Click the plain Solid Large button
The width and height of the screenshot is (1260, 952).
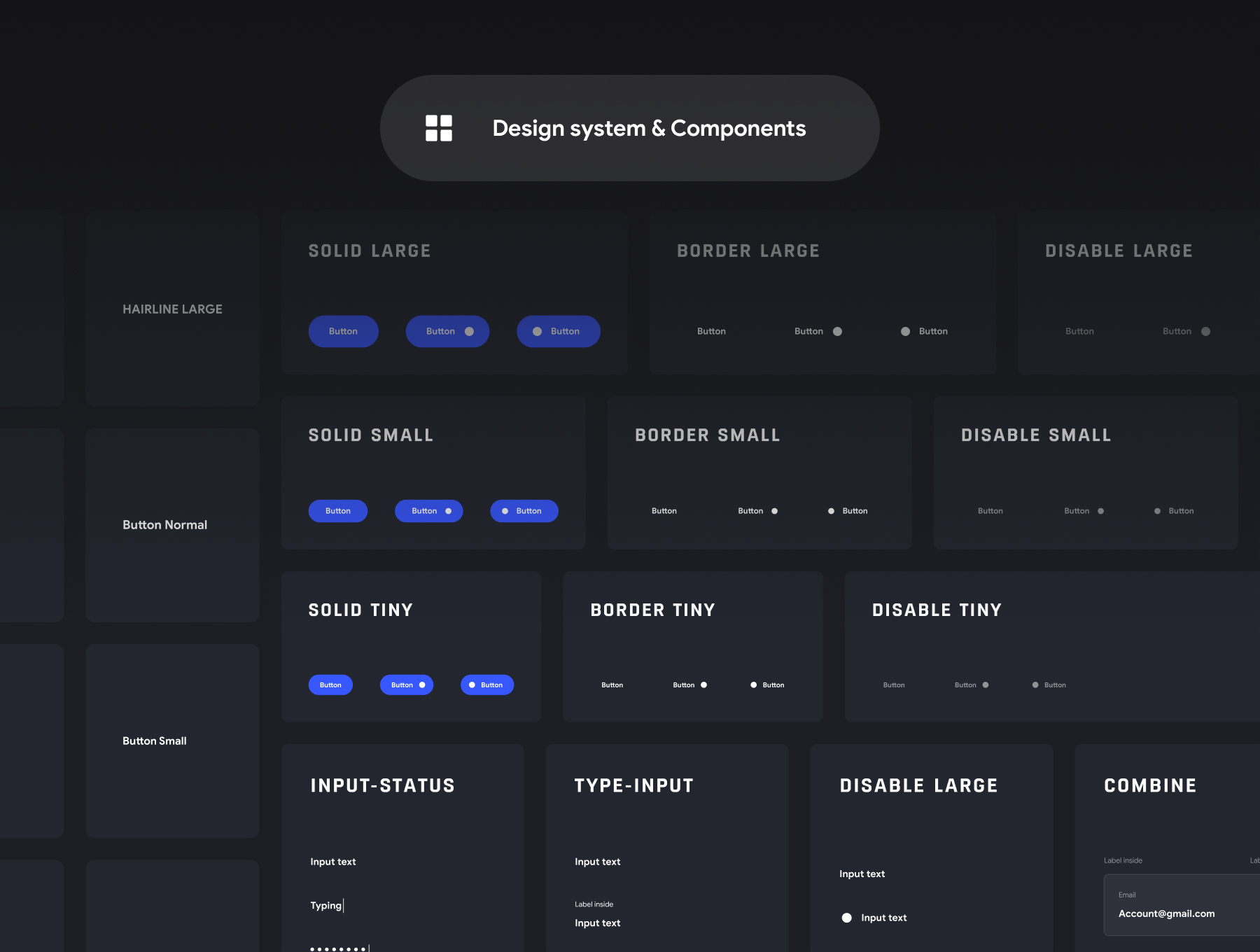343,331
